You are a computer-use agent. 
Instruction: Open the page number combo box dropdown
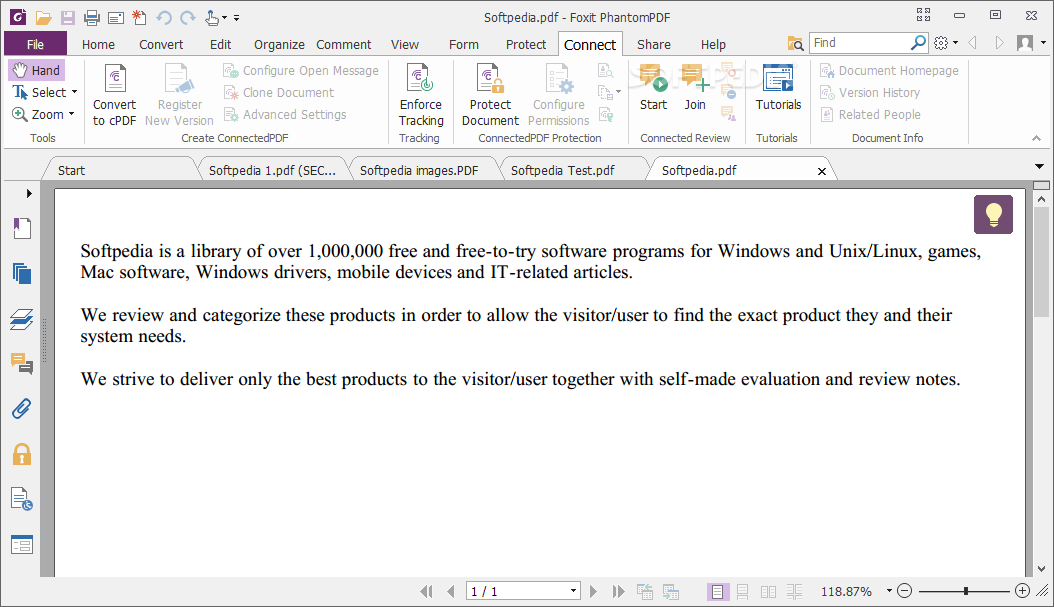pos(573,592)
